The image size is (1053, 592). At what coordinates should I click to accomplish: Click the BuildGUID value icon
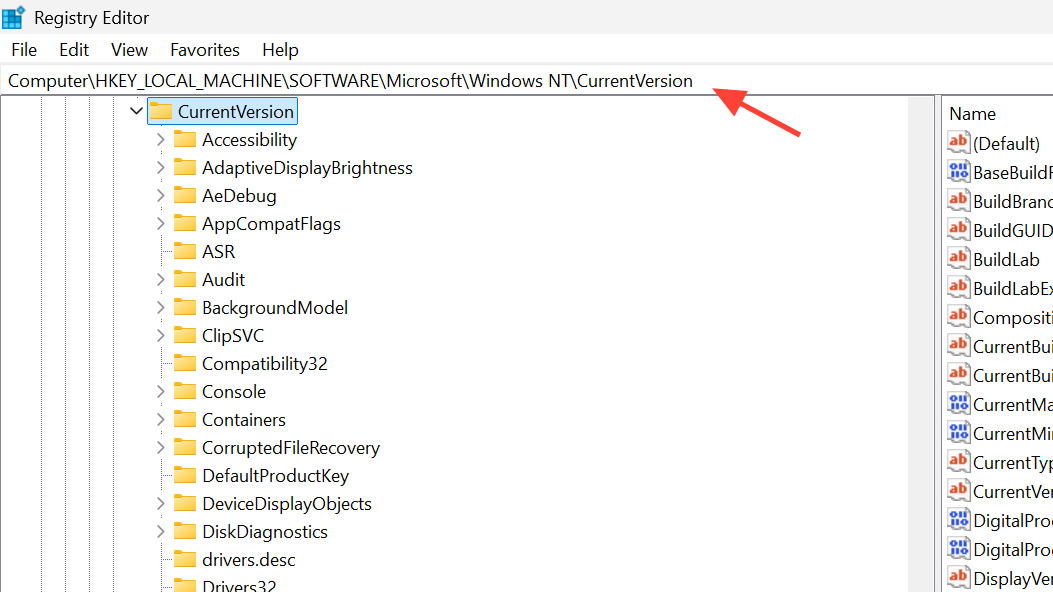tap(959, 230)
